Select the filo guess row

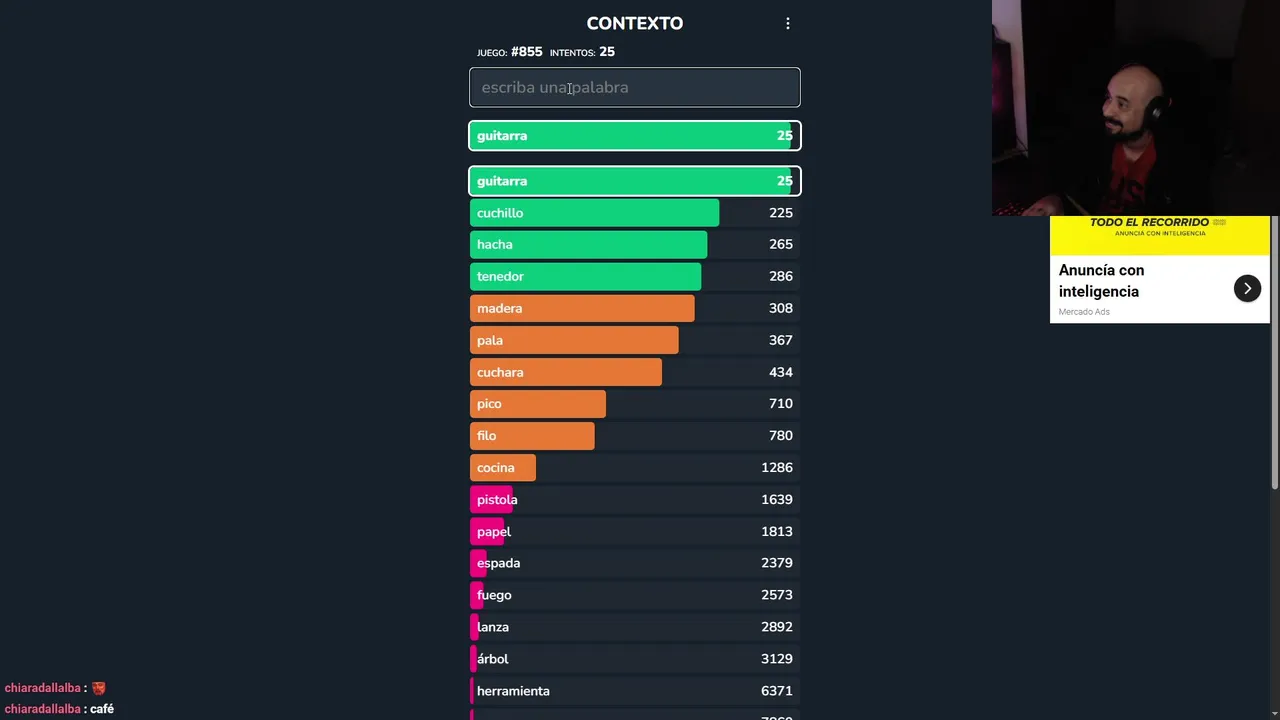click(x=635, y=436)
